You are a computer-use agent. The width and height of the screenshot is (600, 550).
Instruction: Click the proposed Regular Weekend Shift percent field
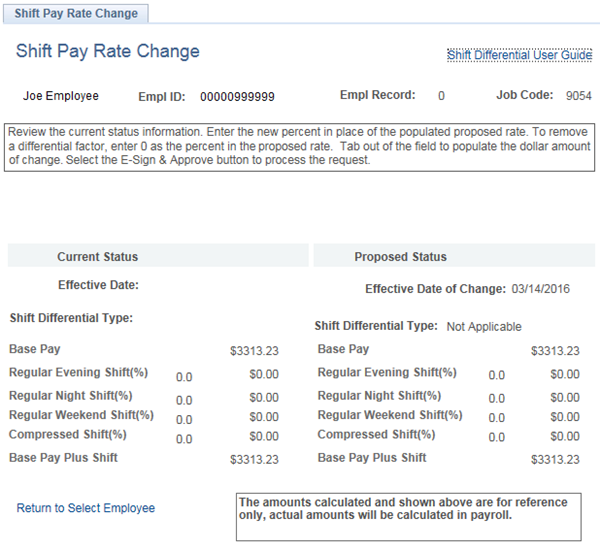coord(496,417)
